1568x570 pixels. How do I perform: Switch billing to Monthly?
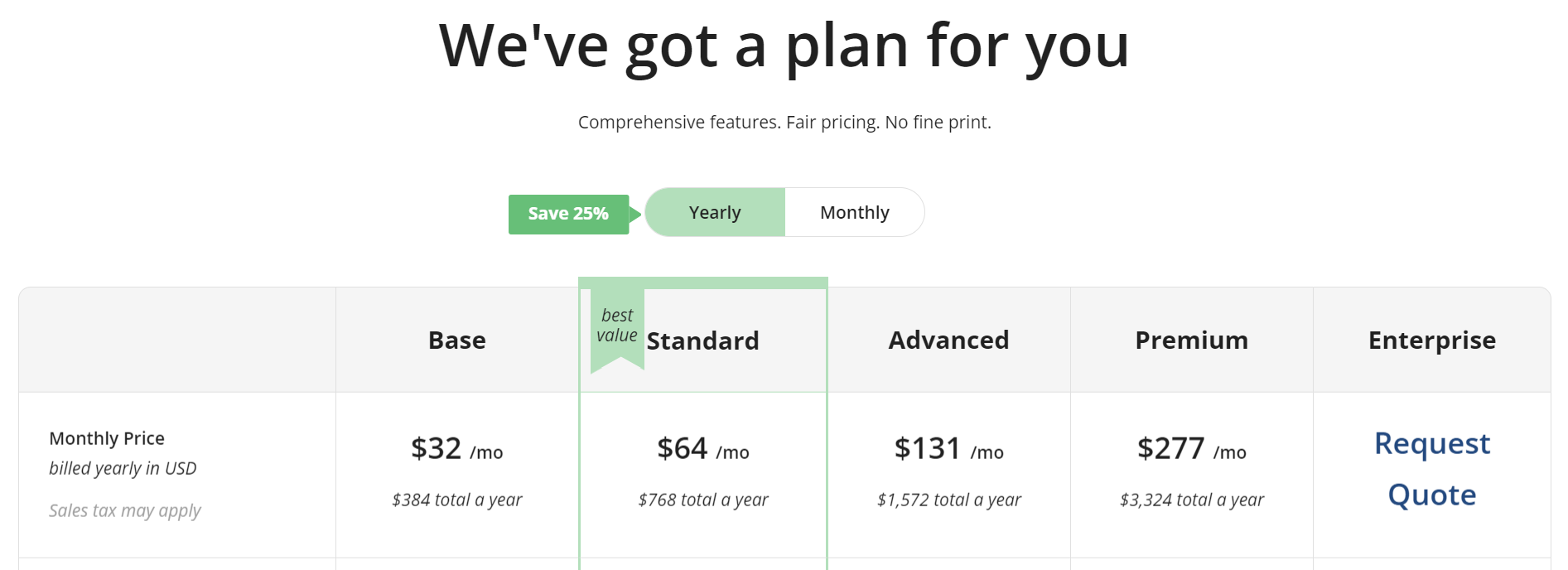point(854,213)
